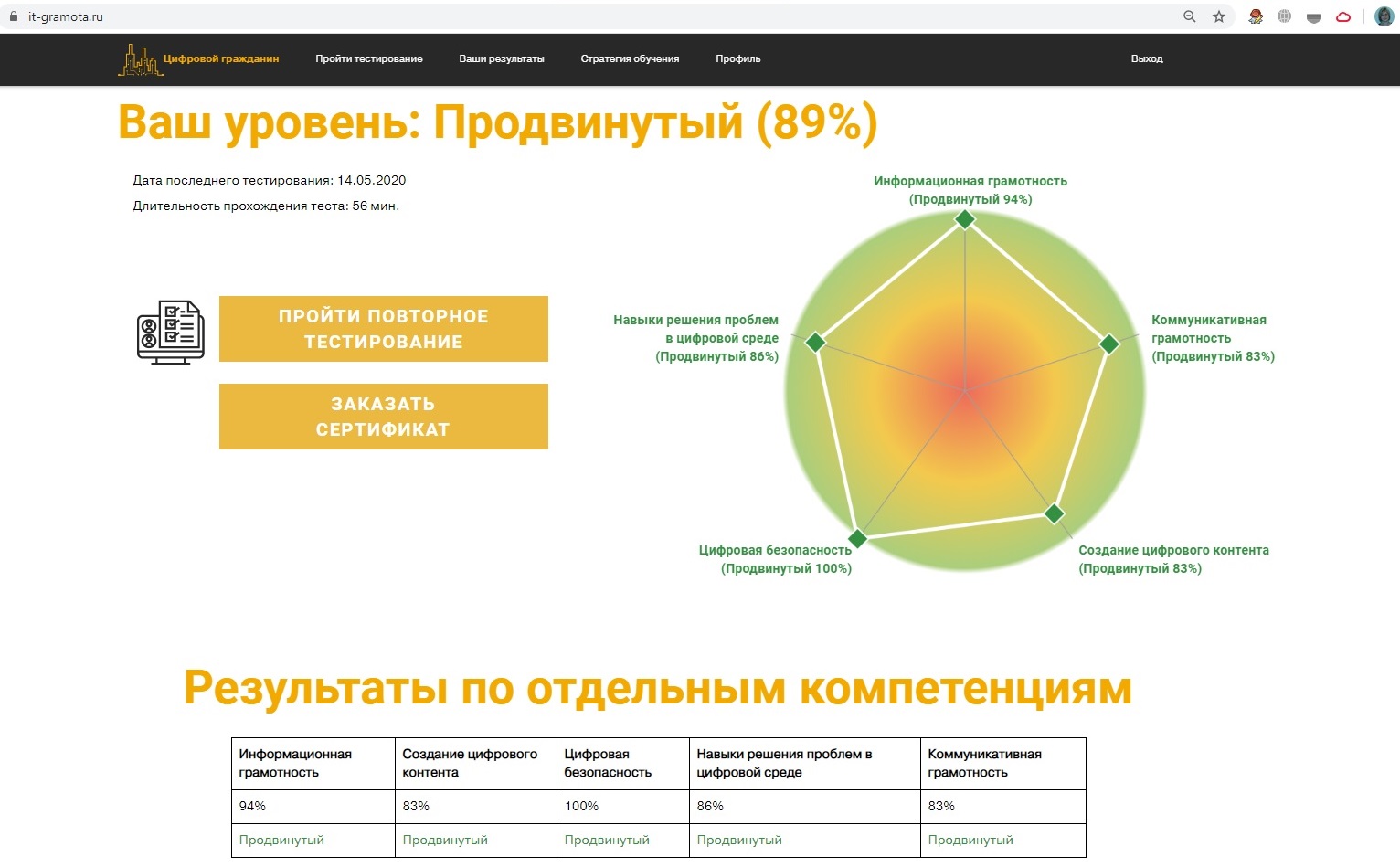Screen dimensions: 1400x867
Task: Click Выход to log out
Action: click(x=1147, y=58)
